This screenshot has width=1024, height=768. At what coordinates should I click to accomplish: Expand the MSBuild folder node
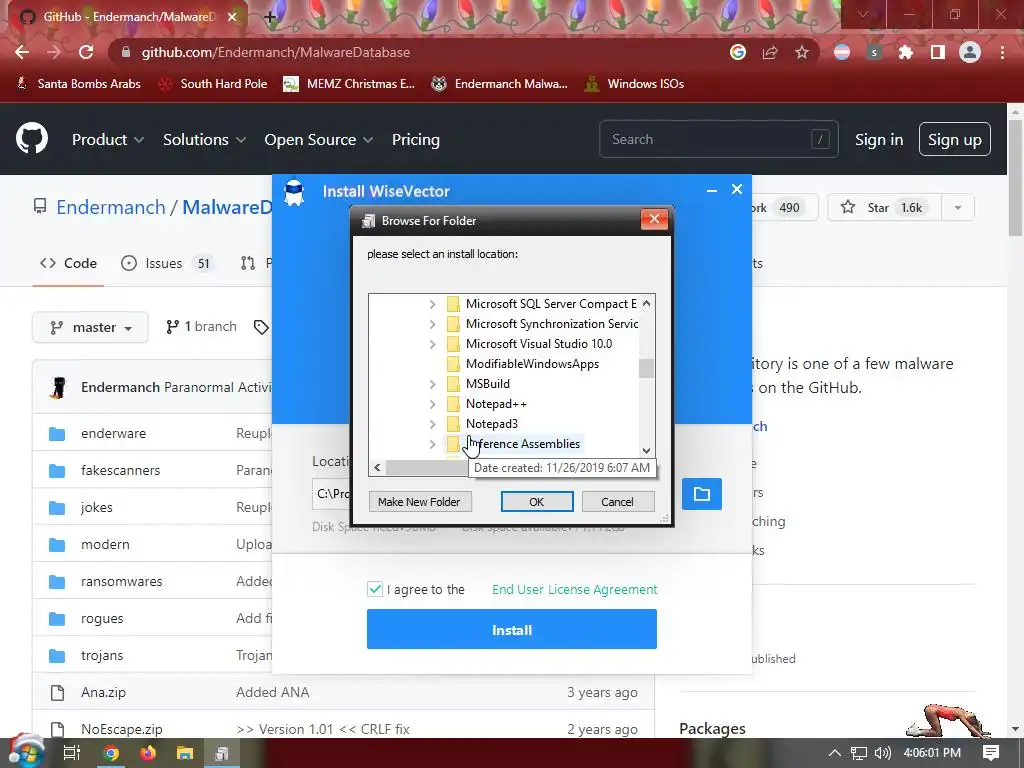[x=432, y=384]
